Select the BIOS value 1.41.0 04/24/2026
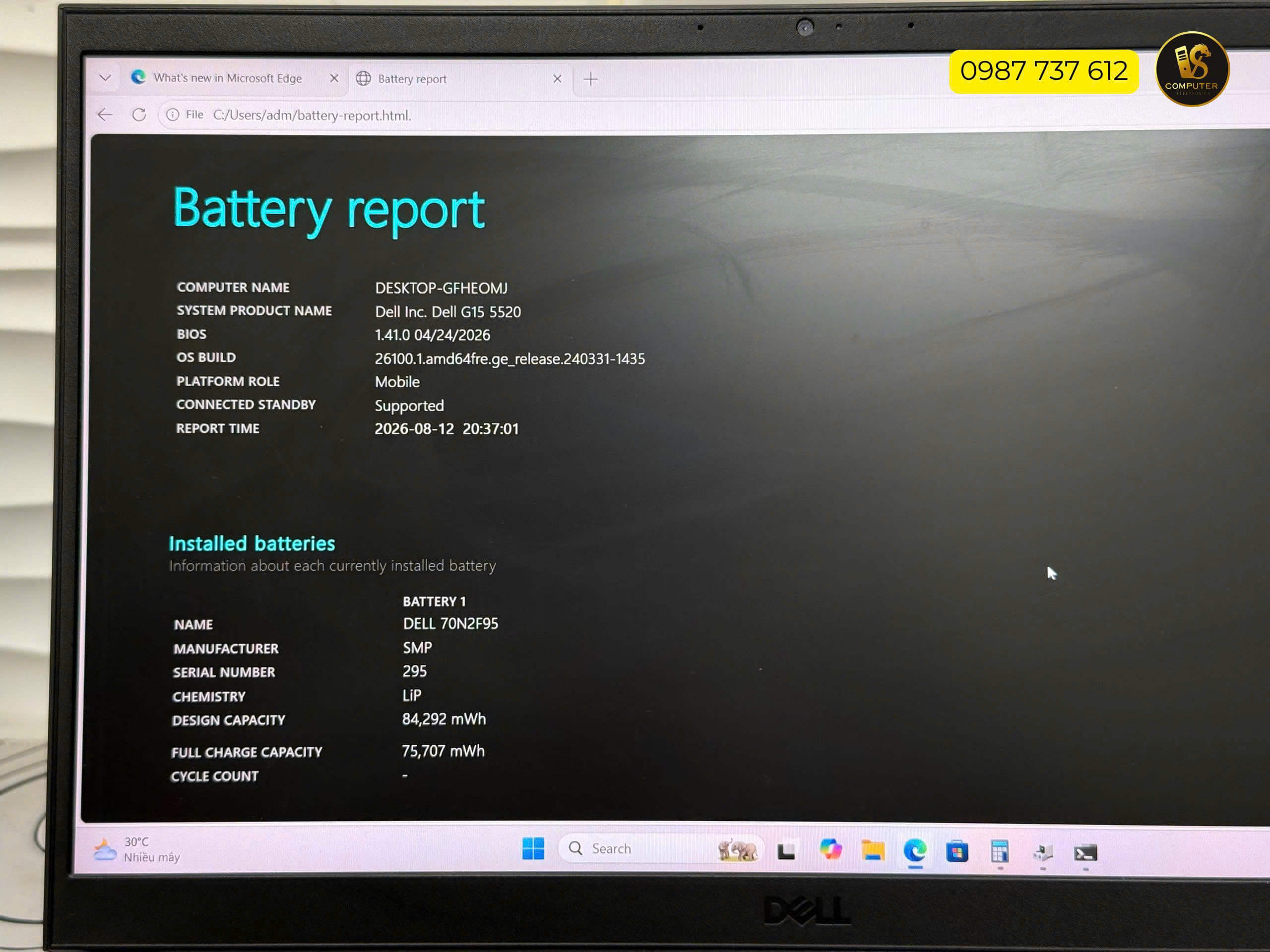Viewport: 1270px width, 952px height. click(432, 335)
